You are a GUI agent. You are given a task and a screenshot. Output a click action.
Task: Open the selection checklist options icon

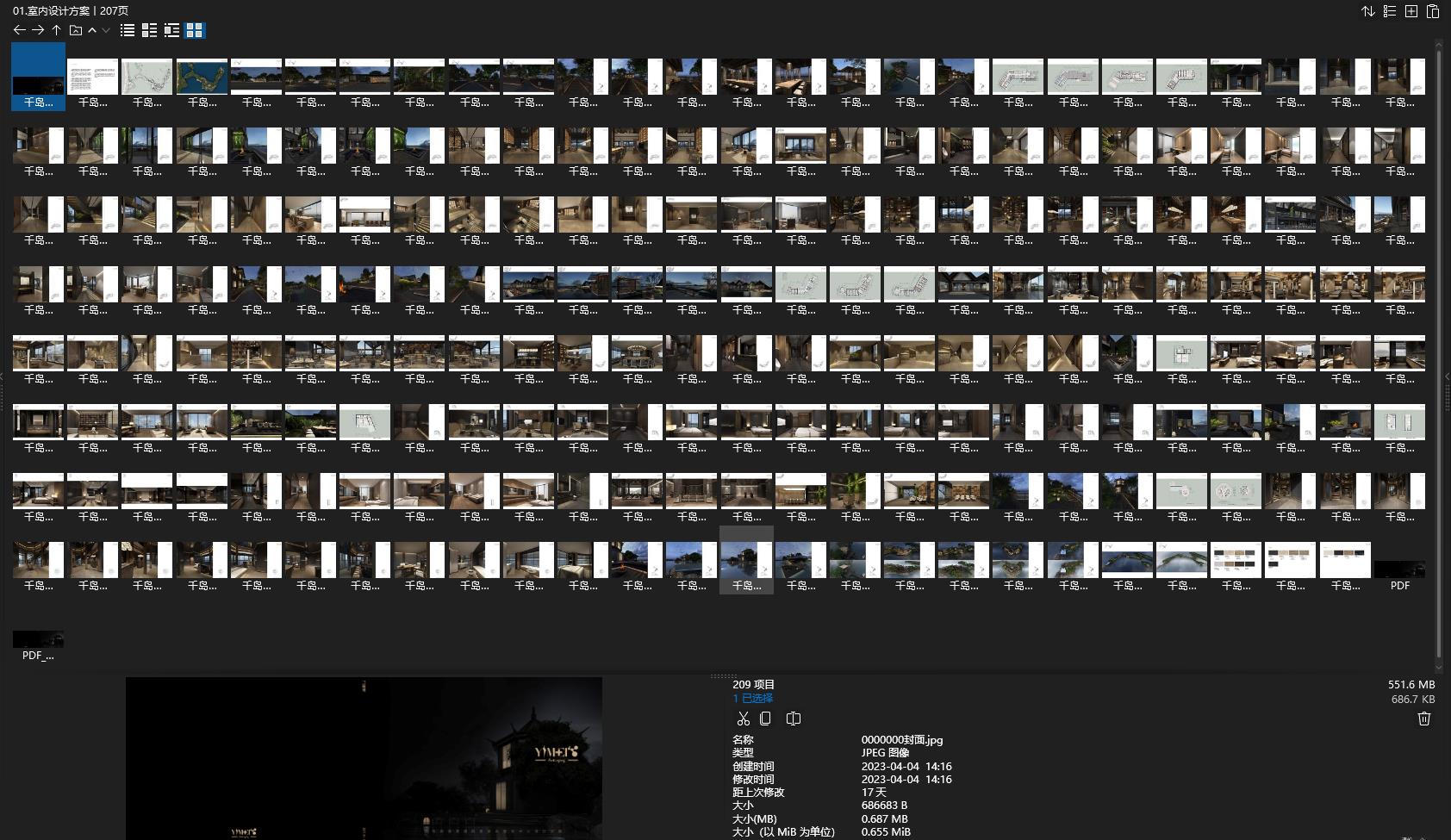(1390, 11)
